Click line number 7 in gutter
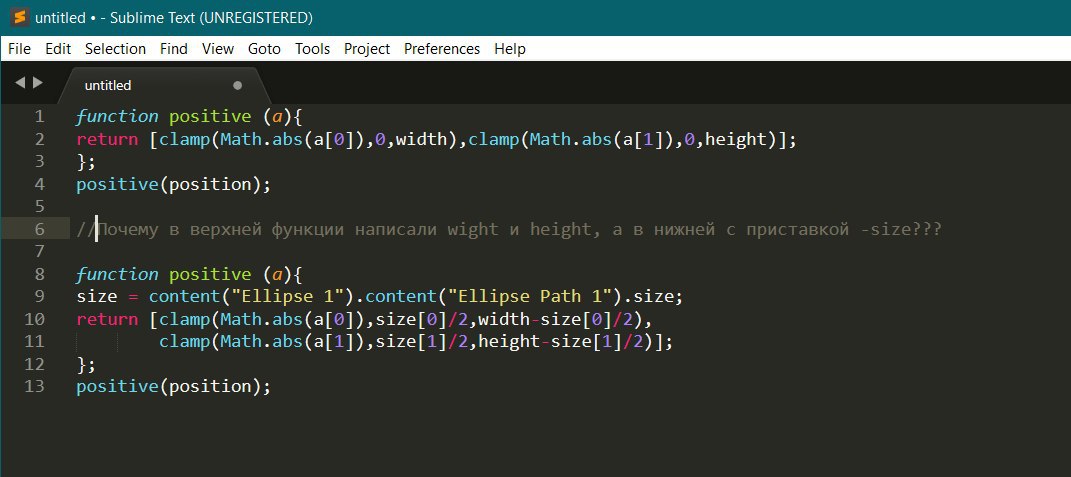Viewport: 1071px width, 477px height. [x=39, y=251]
